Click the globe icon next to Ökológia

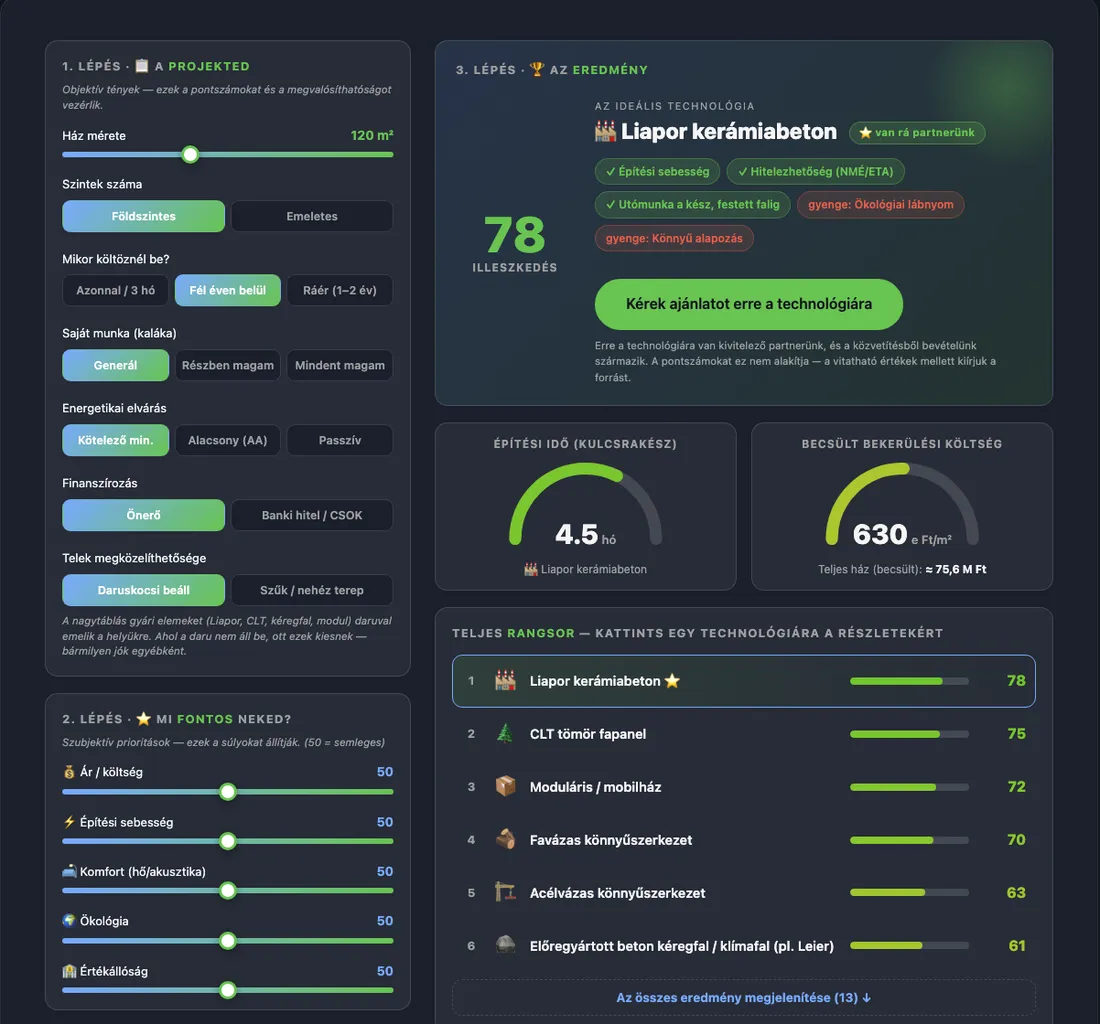[69, 920]
